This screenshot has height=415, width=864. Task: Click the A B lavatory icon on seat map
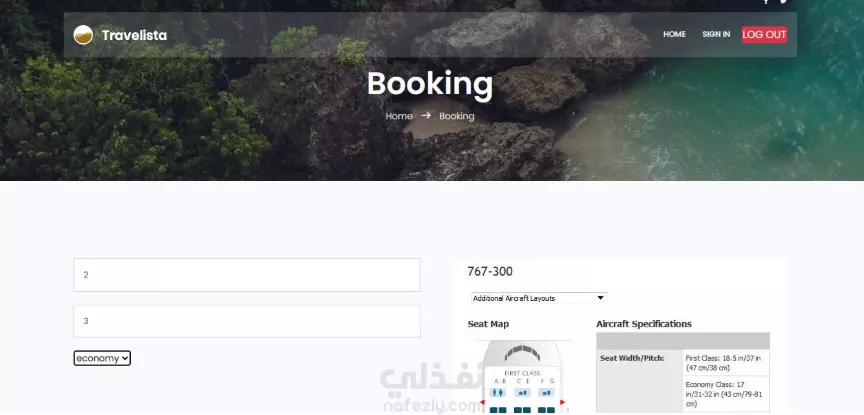tap(497, 392)
